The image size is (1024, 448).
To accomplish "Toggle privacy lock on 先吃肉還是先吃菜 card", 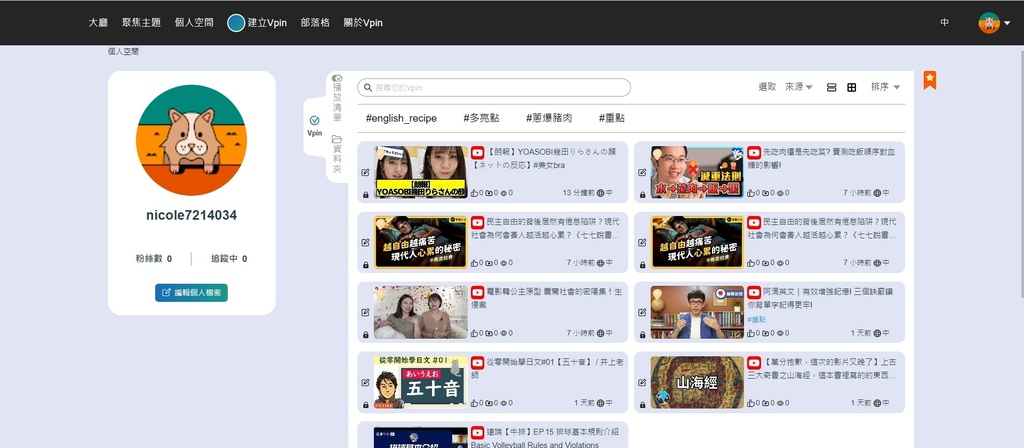I will tap(642, 195).
